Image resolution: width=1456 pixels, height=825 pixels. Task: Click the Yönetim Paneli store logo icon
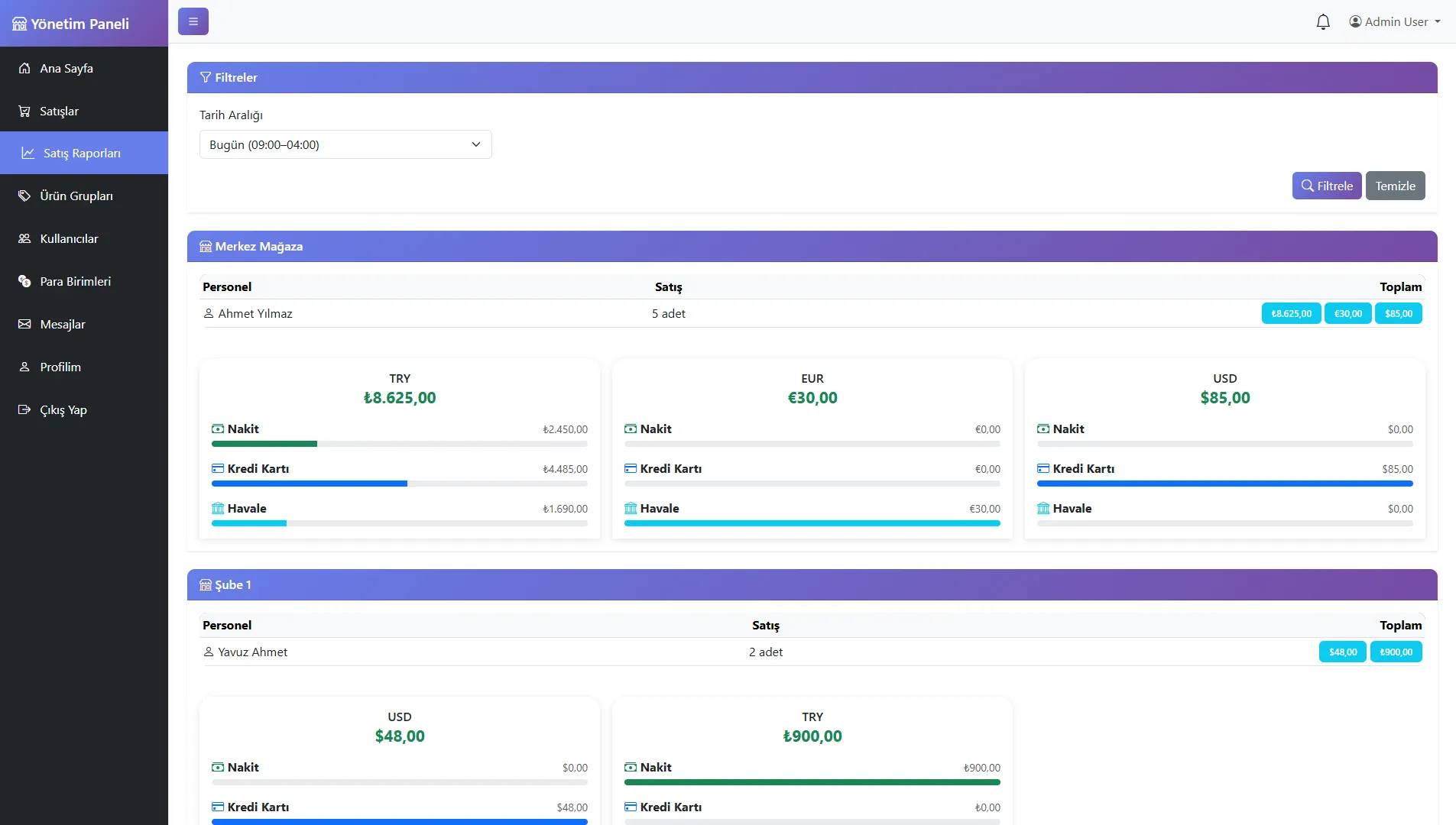tap(19, 24)
